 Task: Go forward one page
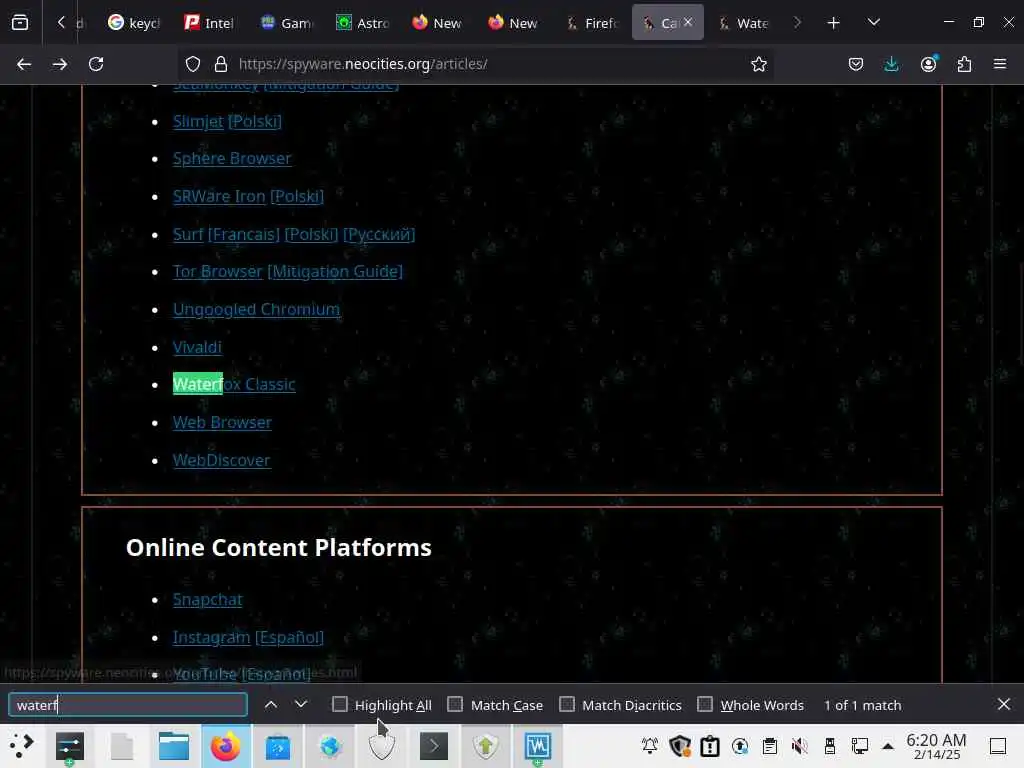pyautogui.click(x=59, y=64)
